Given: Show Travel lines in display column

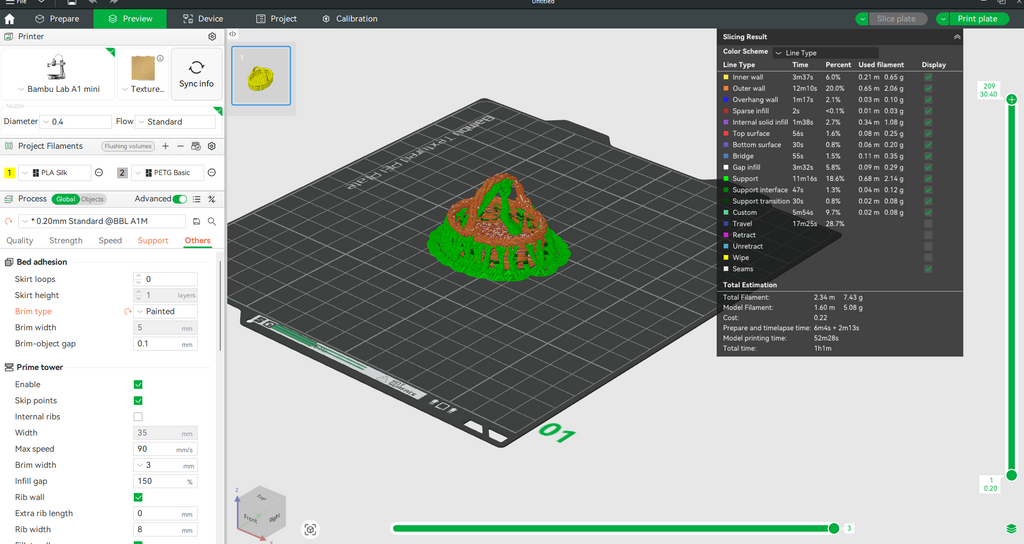Looking at the screenshot, I should pos(929,224).
